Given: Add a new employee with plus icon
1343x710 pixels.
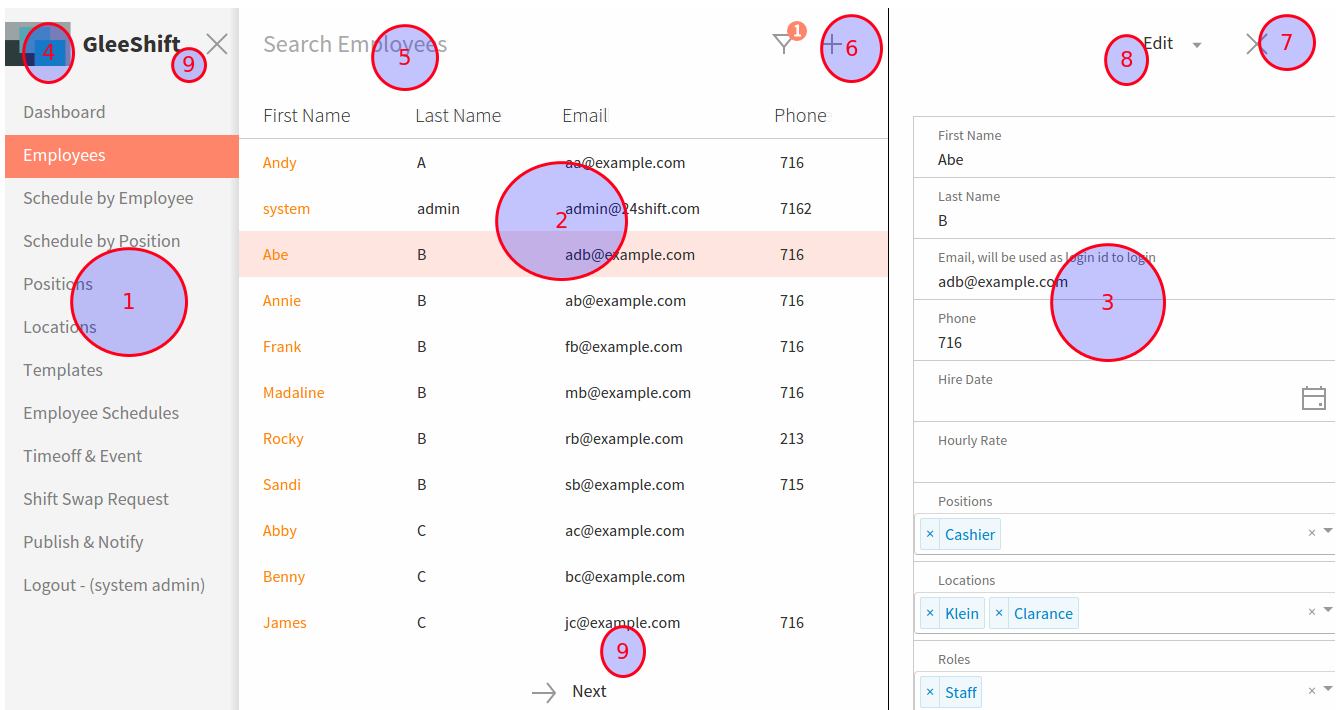Looking at the screenshot, I should [832, 44].
